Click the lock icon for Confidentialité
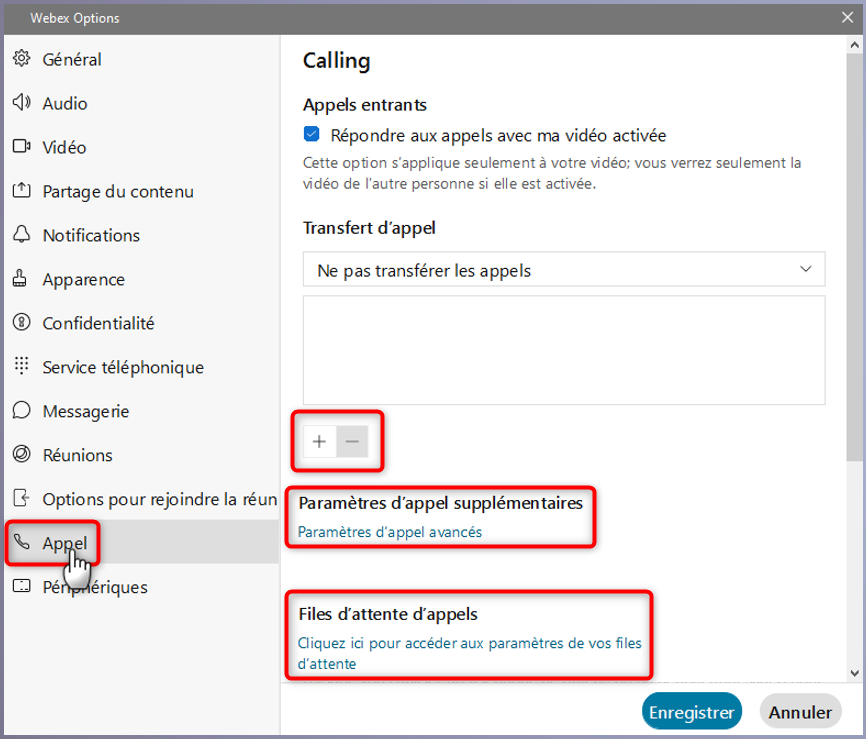This screenshot has width=866, height=739. (22, 323)
